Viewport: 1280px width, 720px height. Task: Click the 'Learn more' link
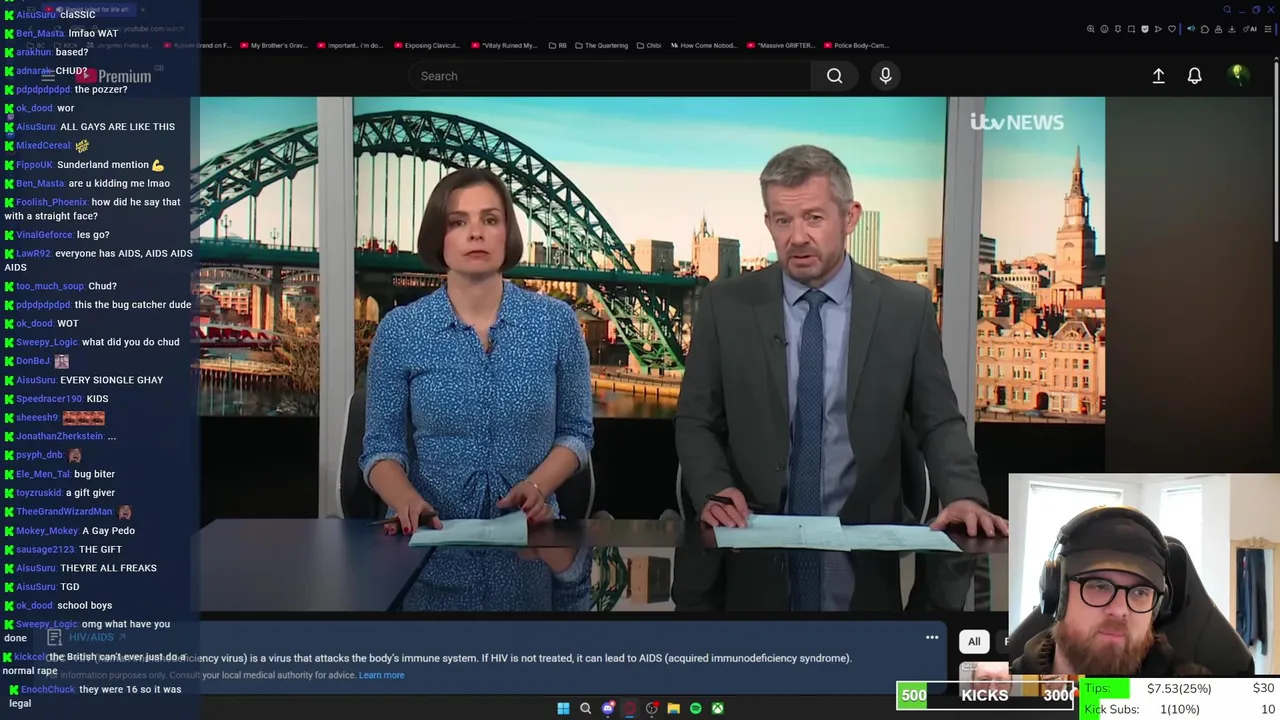(x=381, y=675)
